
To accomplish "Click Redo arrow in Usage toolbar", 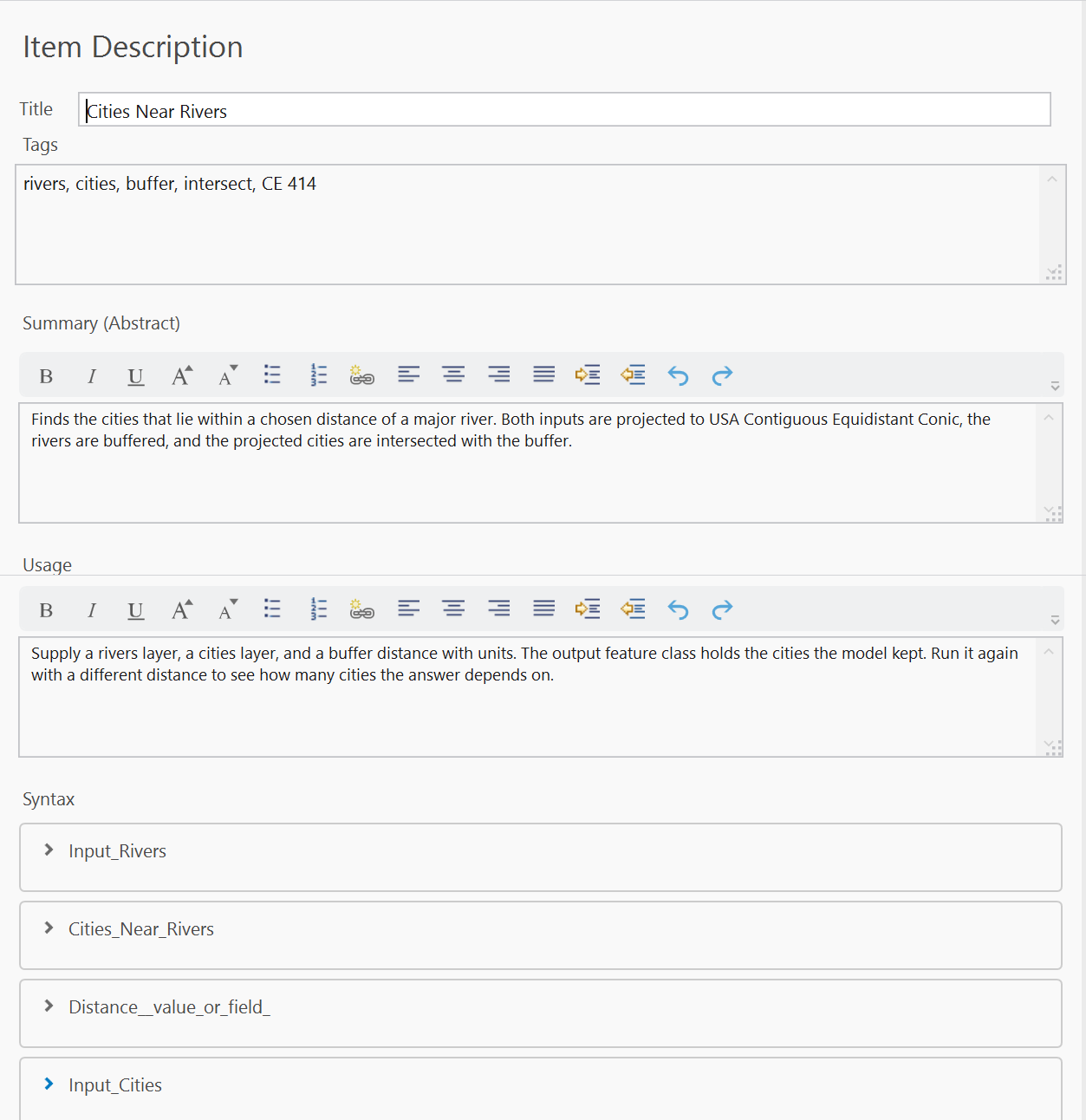I will (722, 609).
